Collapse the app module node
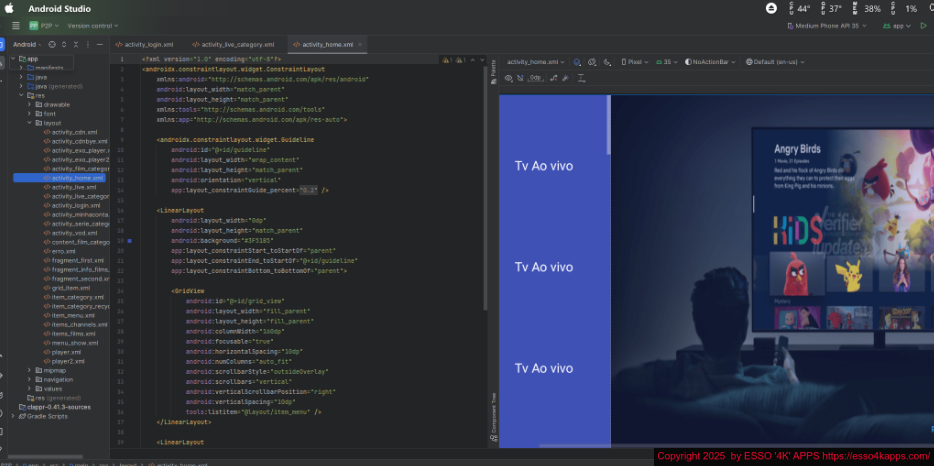Viewport: 934px width, 466px height. pos(13,59)
